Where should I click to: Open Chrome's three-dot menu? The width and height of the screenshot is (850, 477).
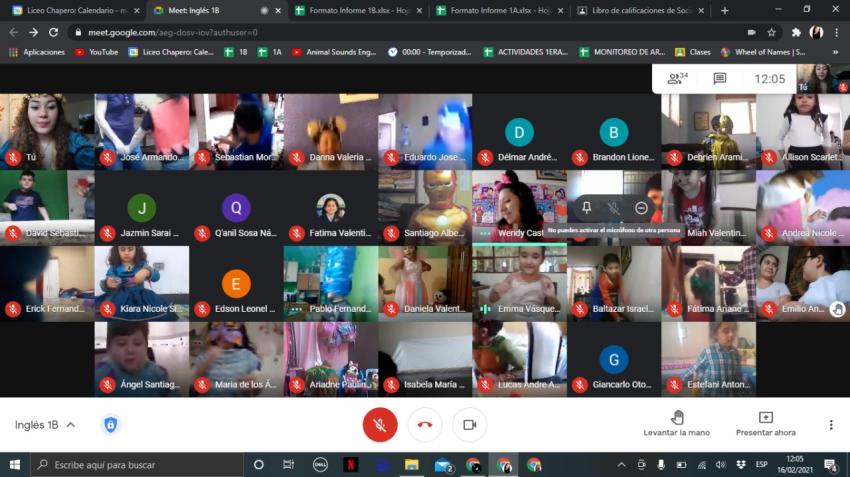(x=836, y=33)
